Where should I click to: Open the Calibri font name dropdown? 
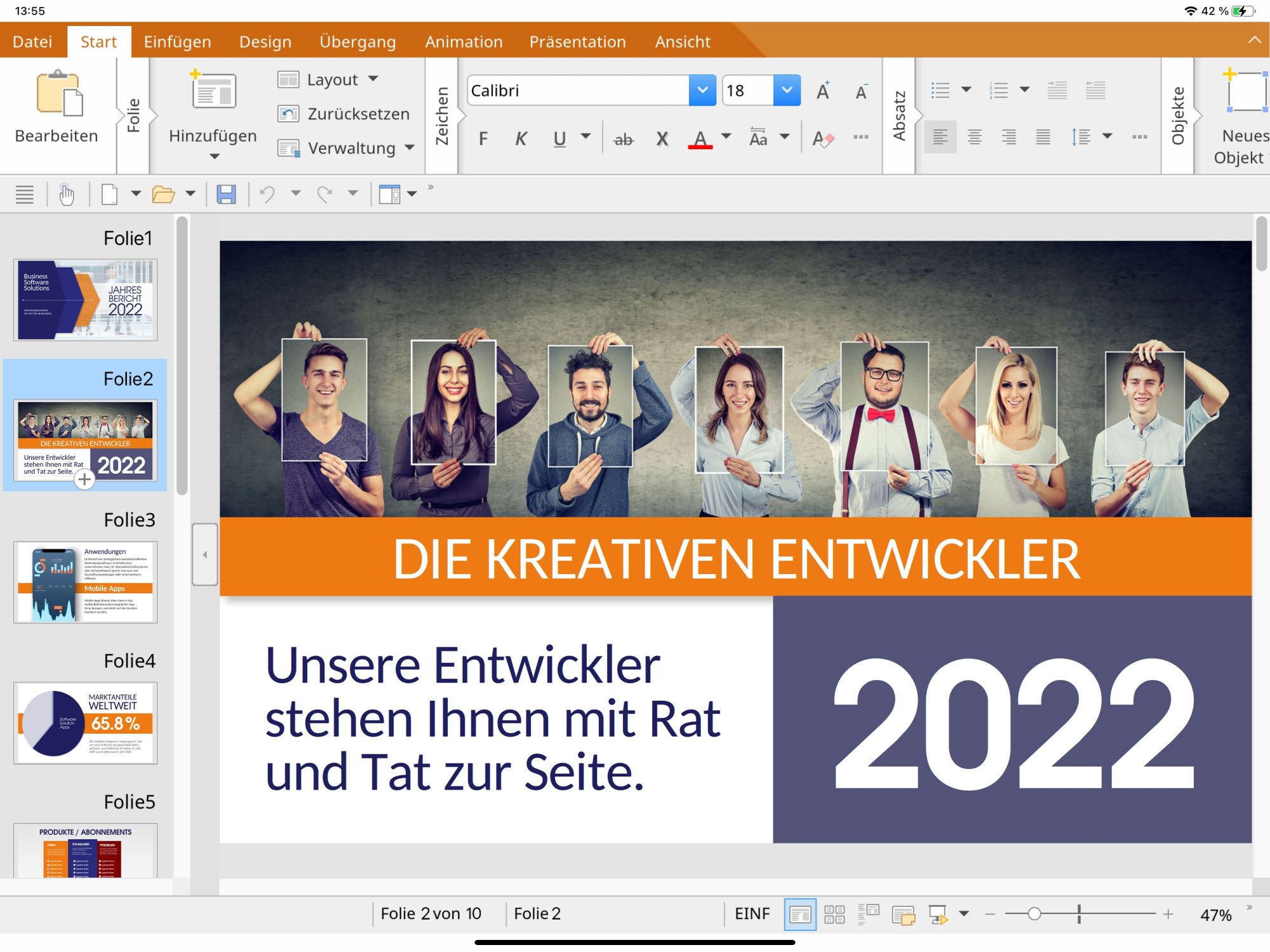(702, 90)
